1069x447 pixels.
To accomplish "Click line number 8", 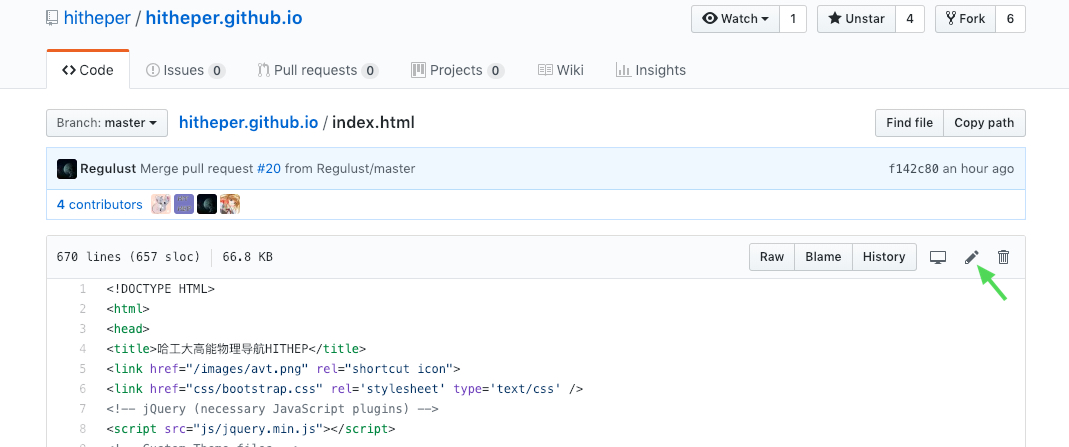I will [x=83, y=429].
